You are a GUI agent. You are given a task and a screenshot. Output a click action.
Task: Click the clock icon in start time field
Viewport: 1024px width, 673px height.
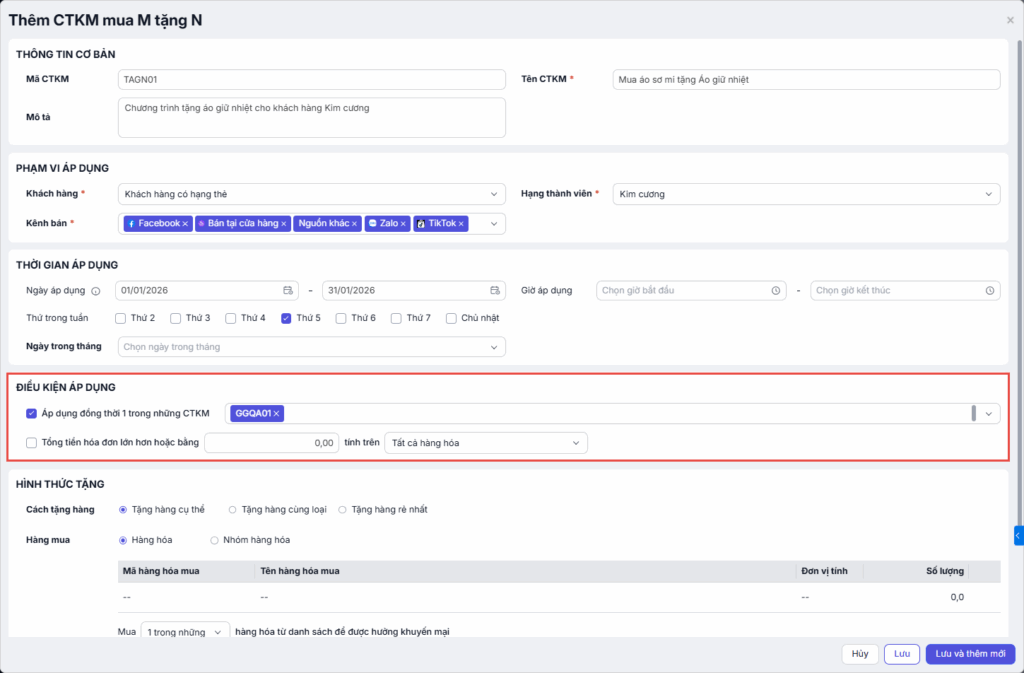coord(776,291)
